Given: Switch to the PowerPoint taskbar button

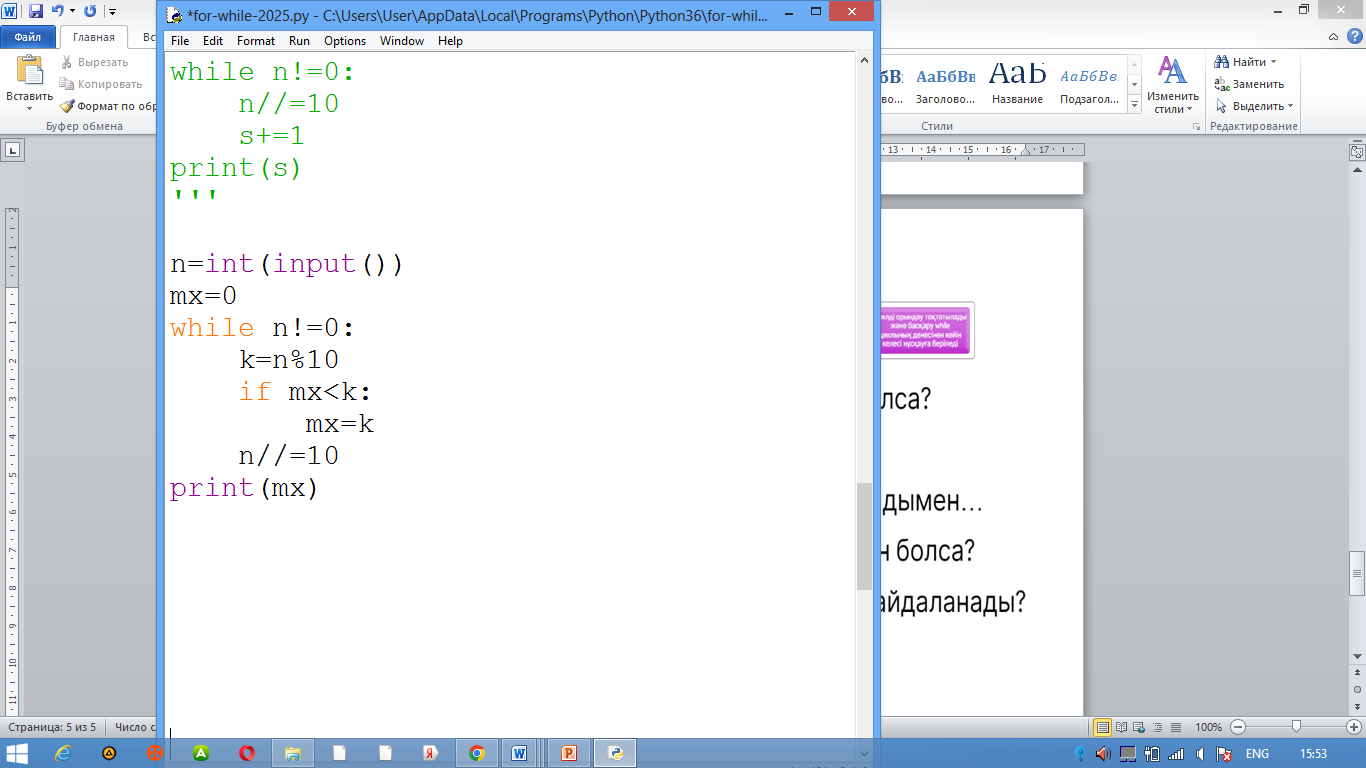Looking at the screenshot, I should click(569, 753).
